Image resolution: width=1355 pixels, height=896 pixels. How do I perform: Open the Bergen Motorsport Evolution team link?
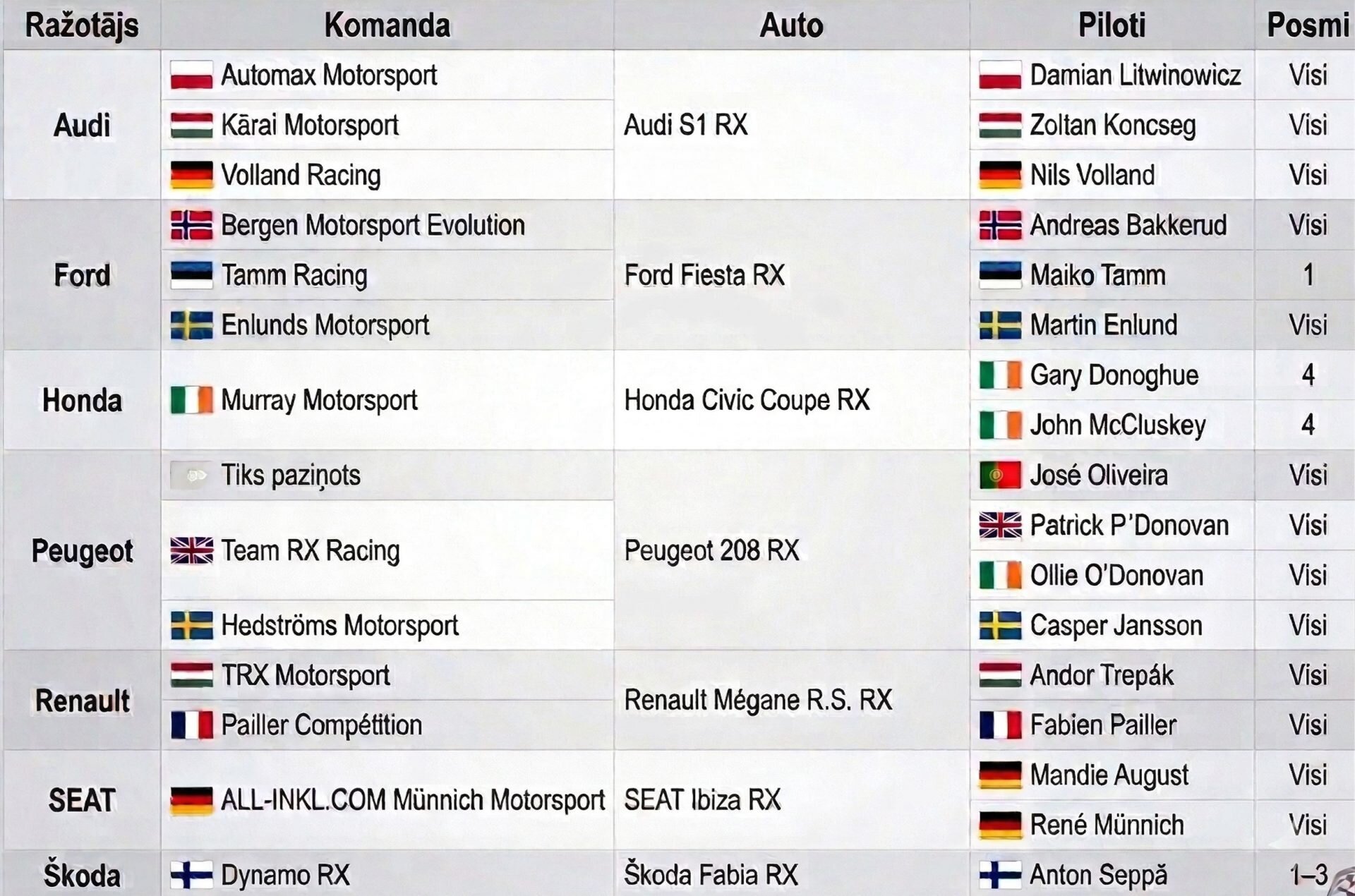pyautogui.click(x=373, y=226)
